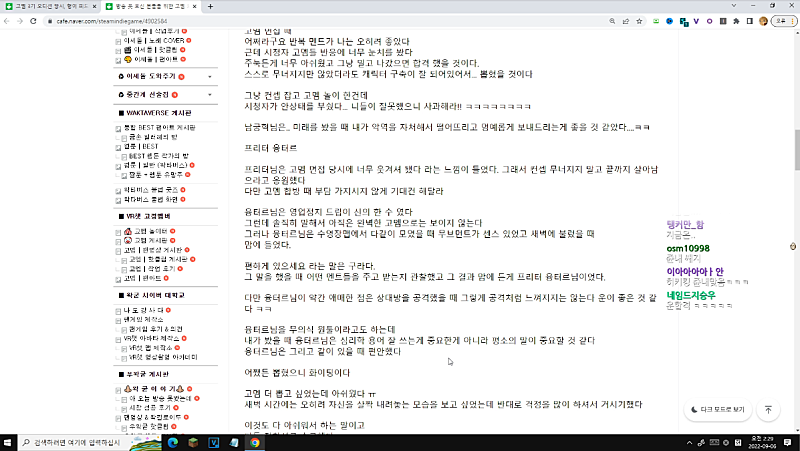Click the browser forward arrow

tap(20, 21)
